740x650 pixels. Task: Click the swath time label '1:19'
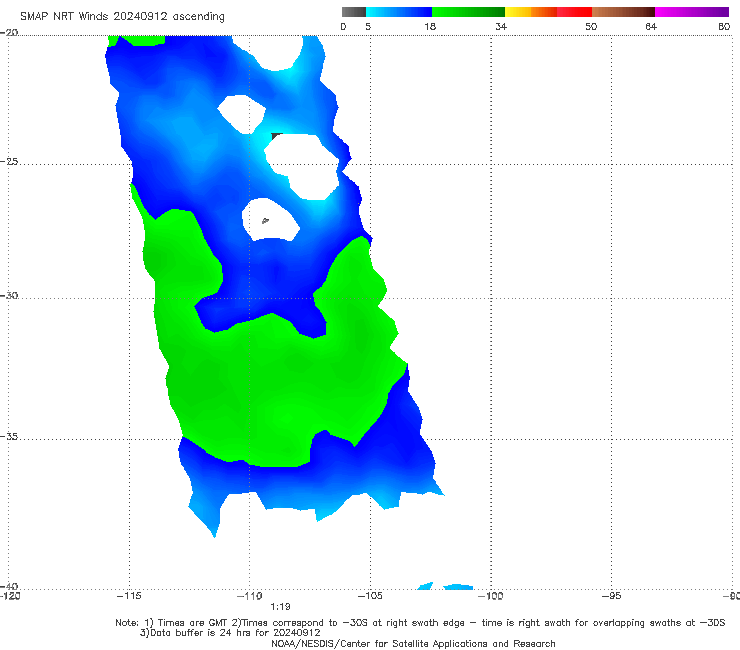pos(280,607)
